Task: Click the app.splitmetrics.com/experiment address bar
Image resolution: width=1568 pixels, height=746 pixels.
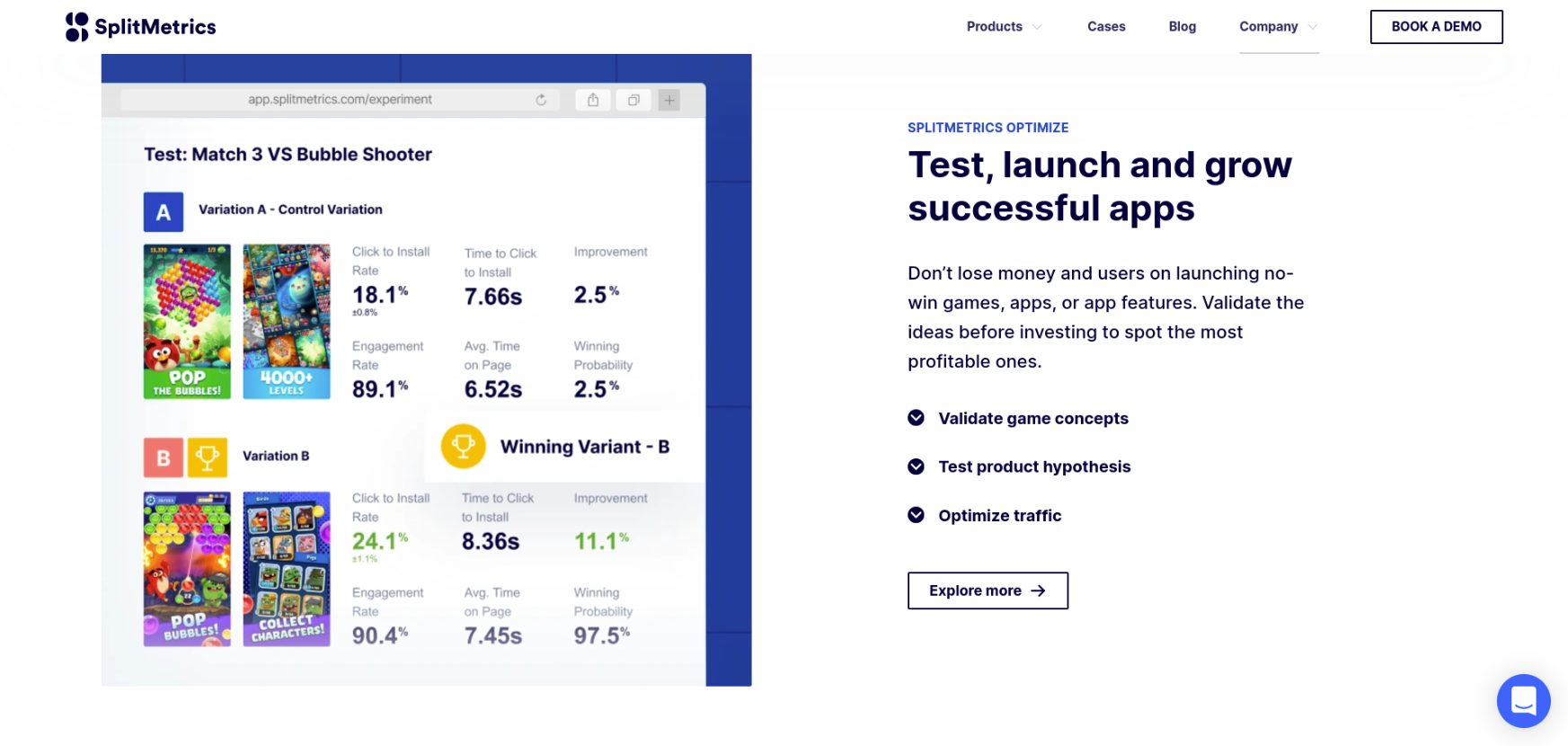Action: tap(340, 100)
